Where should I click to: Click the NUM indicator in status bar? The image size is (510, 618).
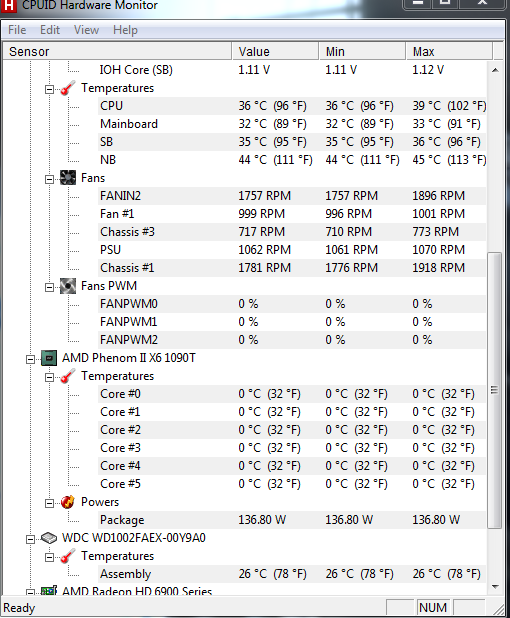point(433,608)
